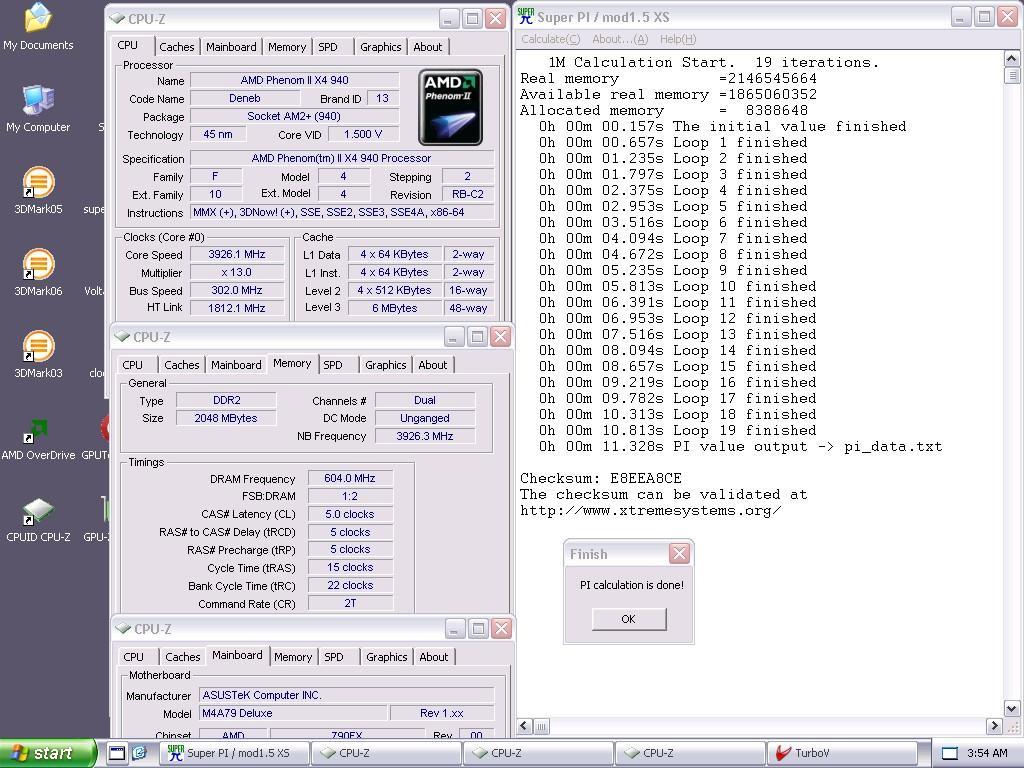Click the Start button

tap(48, 753)
